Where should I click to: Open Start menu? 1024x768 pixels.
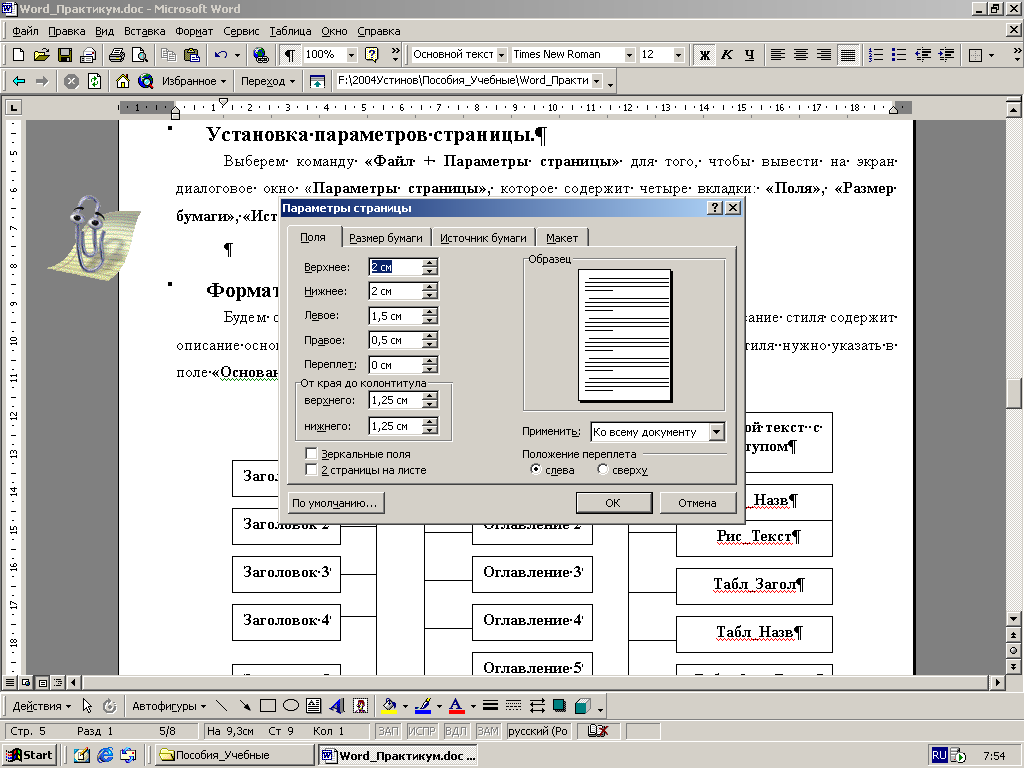[x=29, y=755]
